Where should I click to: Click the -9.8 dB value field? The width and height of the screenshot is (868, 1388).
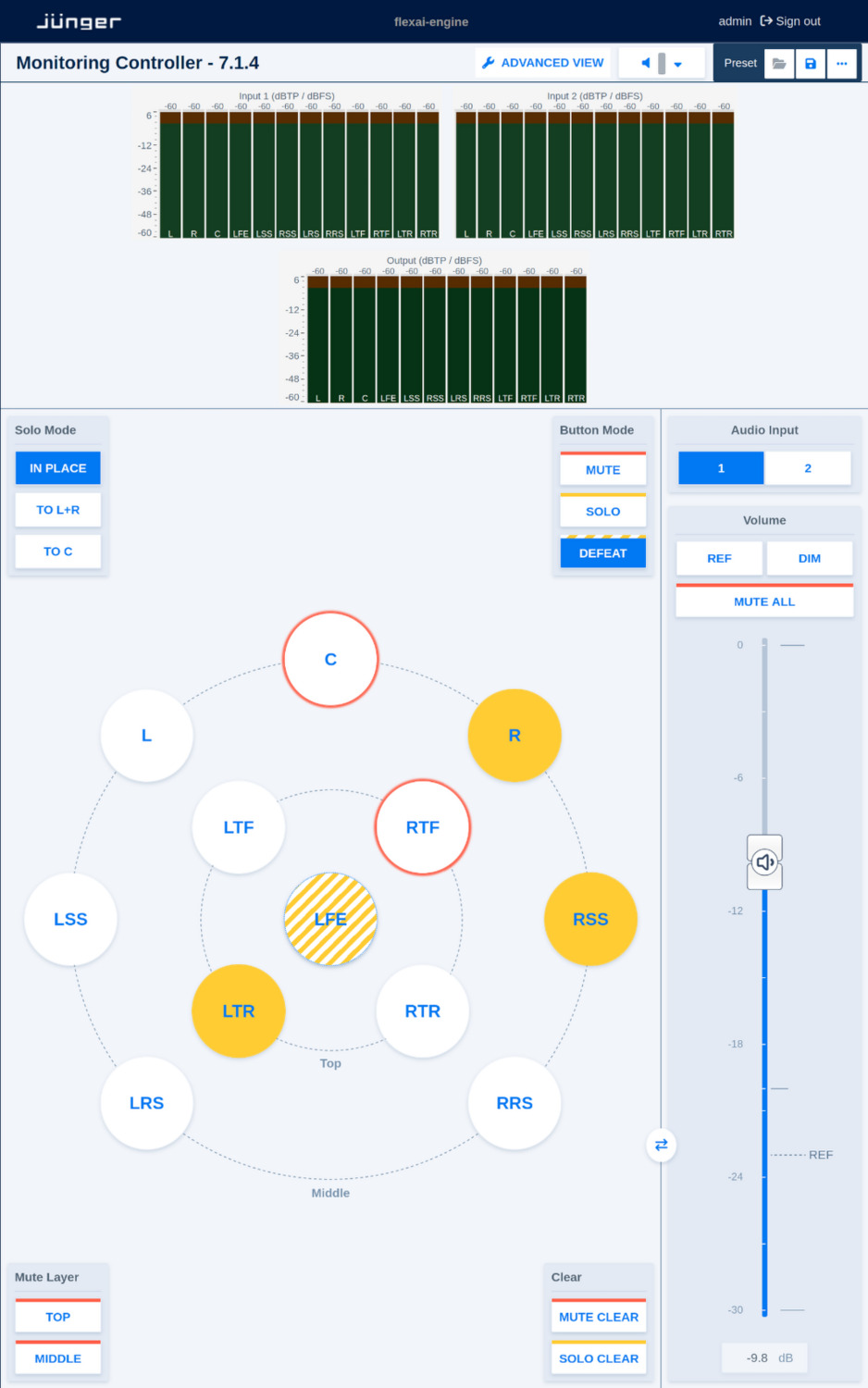coord(764,1357)
